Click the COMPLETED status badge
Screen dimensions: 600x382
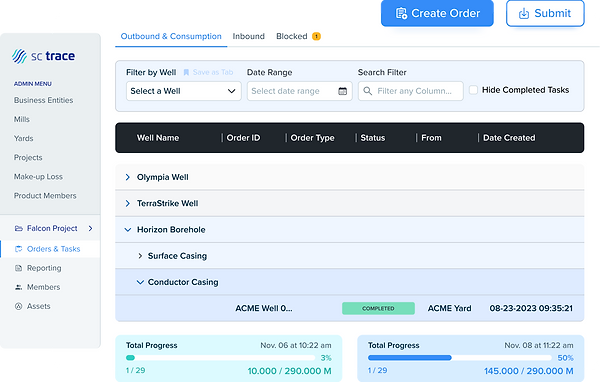[x=378, y=309]
